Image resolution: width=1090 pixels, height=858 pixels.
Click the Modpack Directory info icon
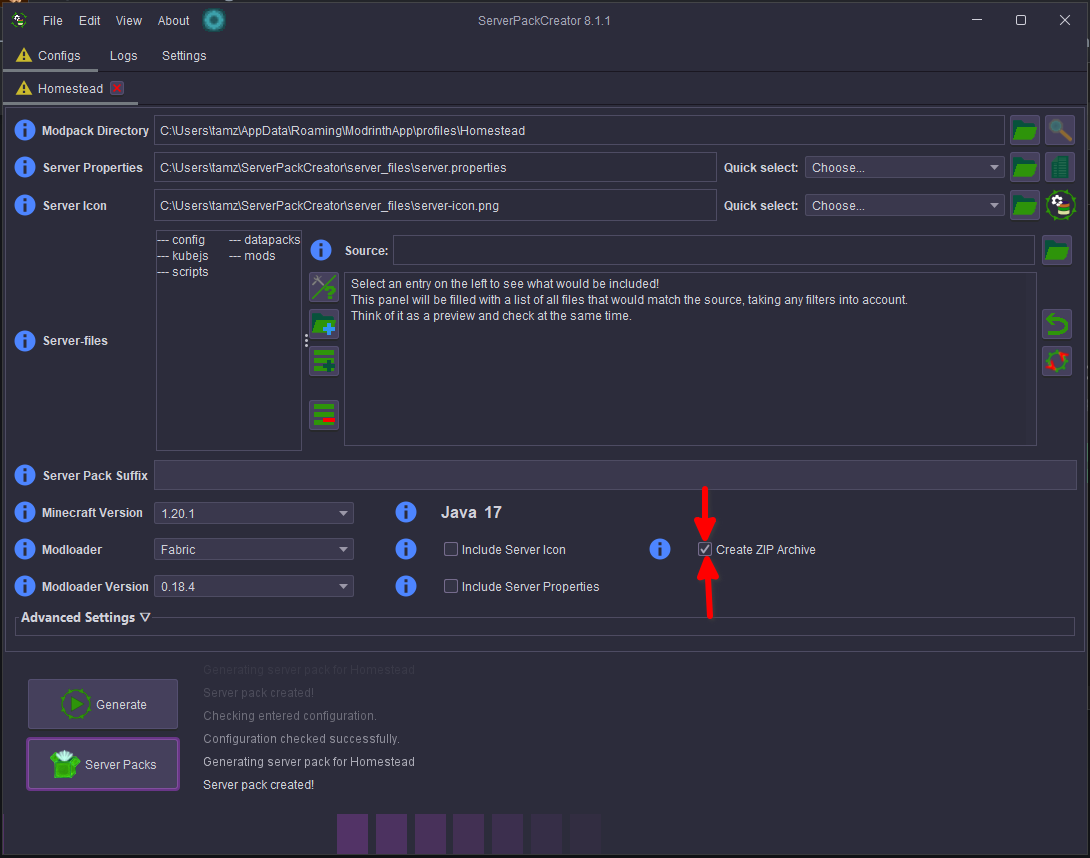point(25,130)
